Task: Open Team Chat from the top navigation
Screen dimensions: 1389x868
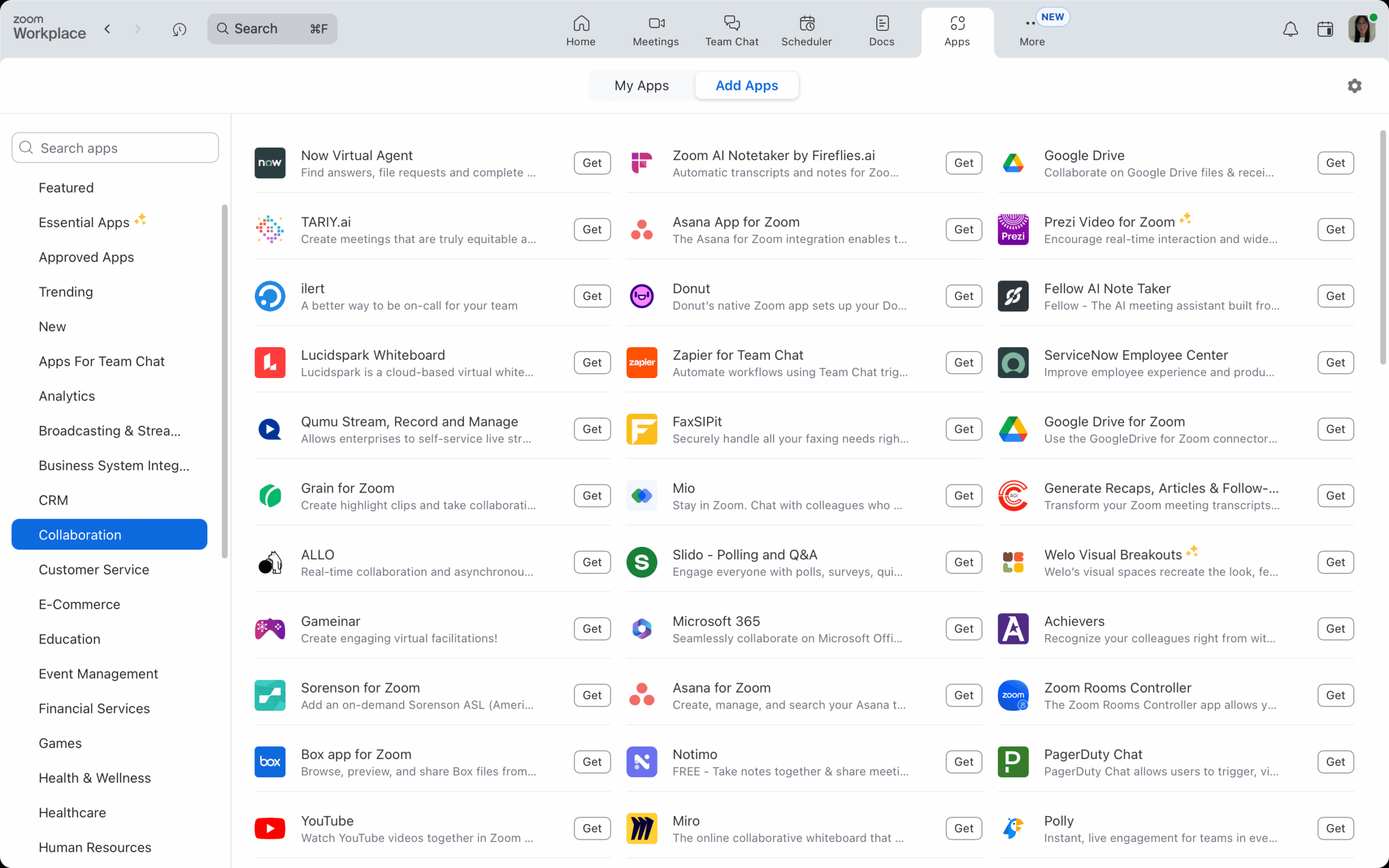Action: (x=731, y=31)
